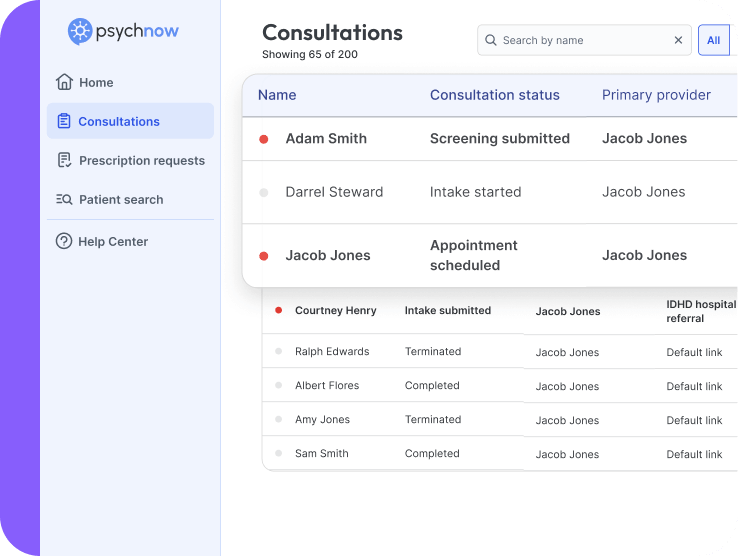Click the red dot beside Jacob Jones row
The image size is (738, 556).
[x=264, y=256]
